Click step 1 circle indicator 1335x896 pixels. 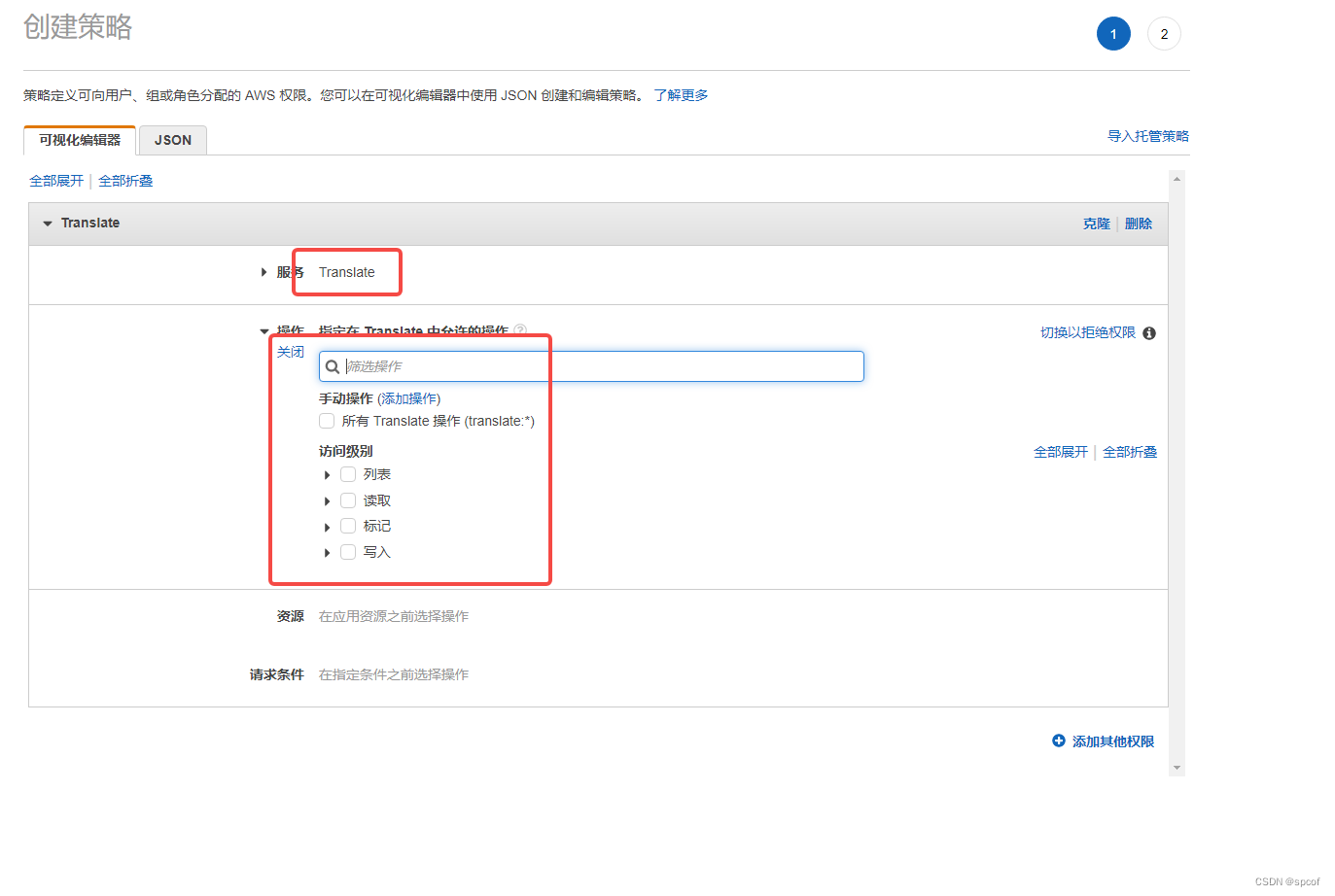[1113, 34]
